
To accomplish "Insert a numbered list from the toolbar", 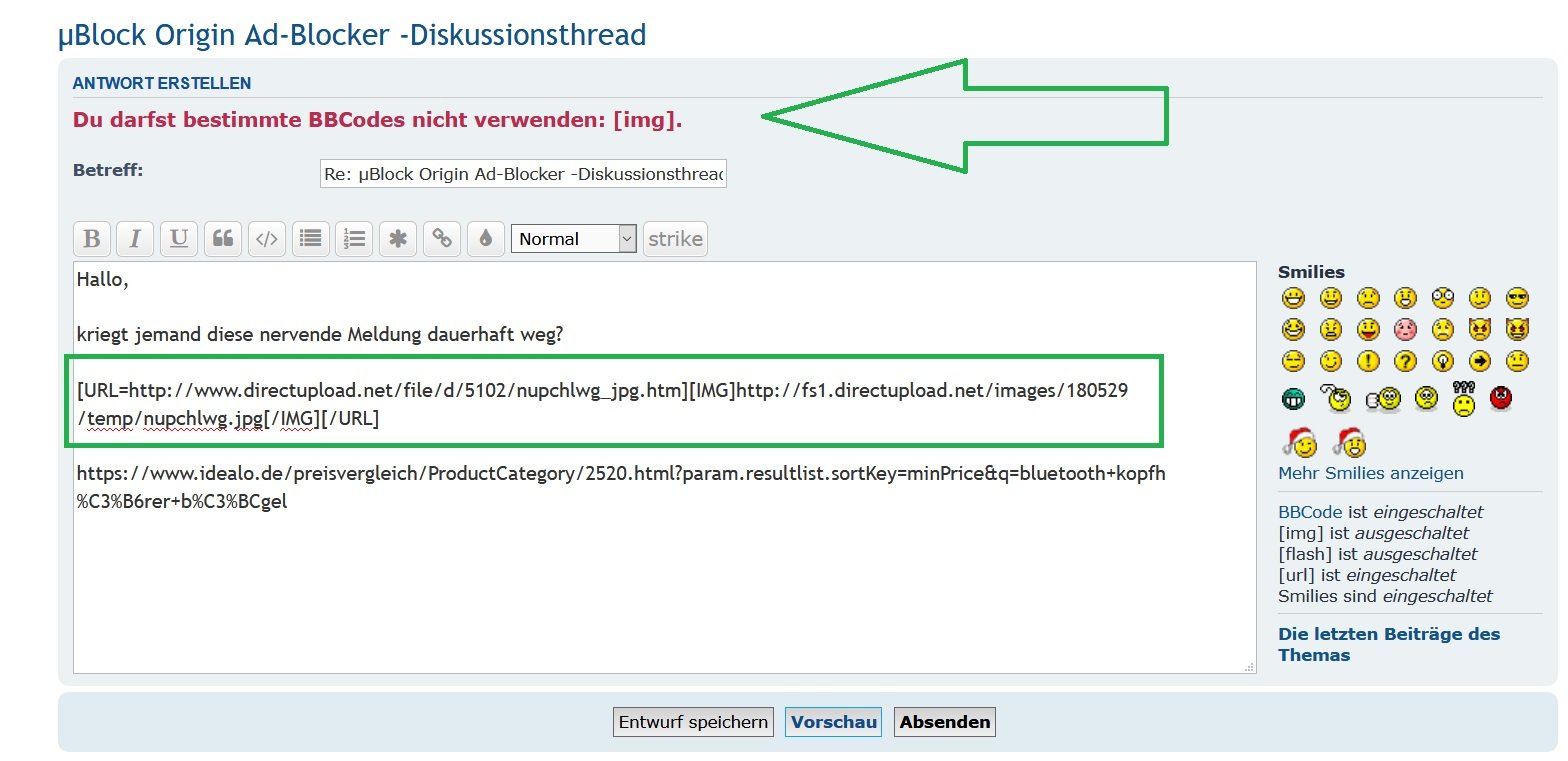I will tap(354, 239).
